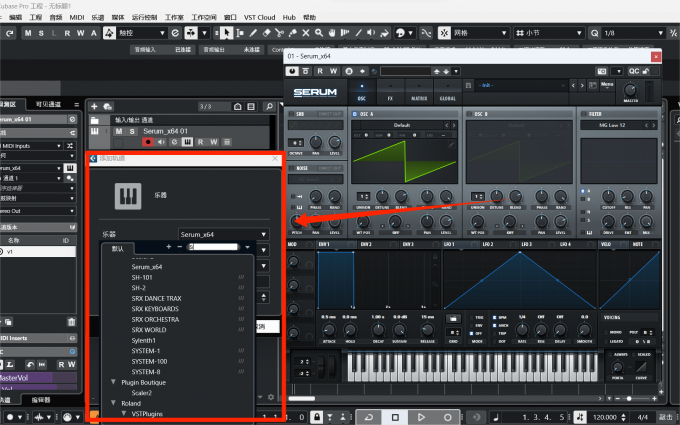Switch to Serum FX tab
The image size is (680, 425).
coord(390,92)
